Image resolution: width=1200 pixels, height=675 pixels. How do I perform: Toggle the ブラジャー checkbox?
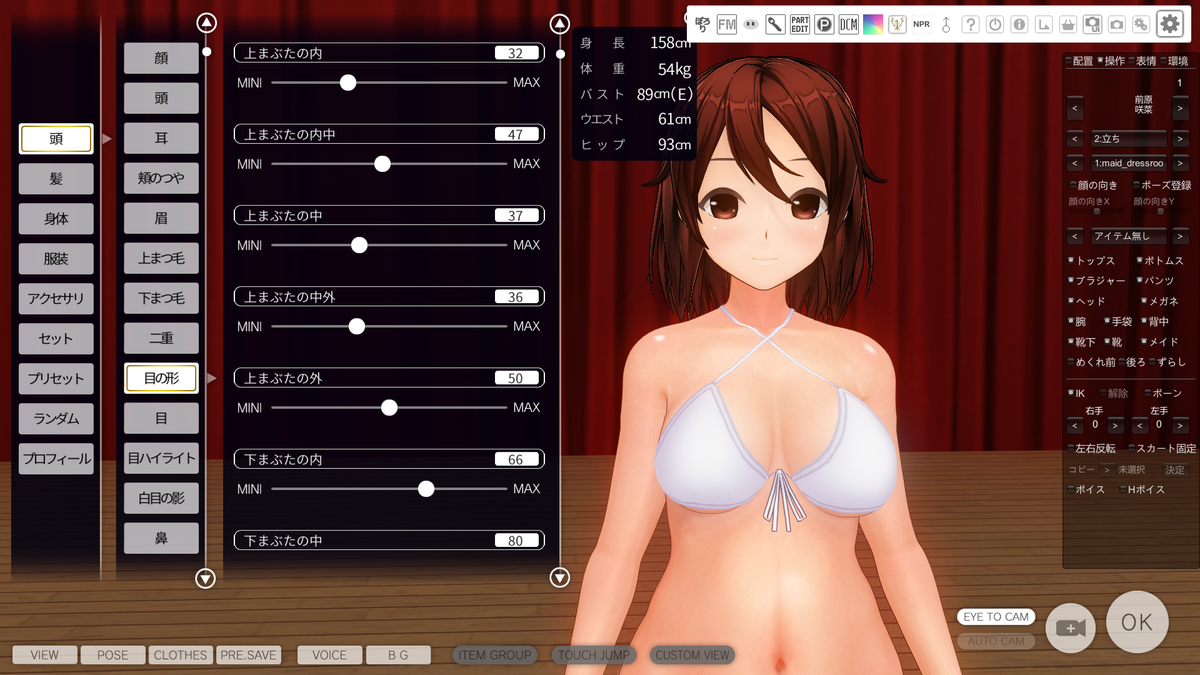pyautogui.click(x=1071, y=281)
